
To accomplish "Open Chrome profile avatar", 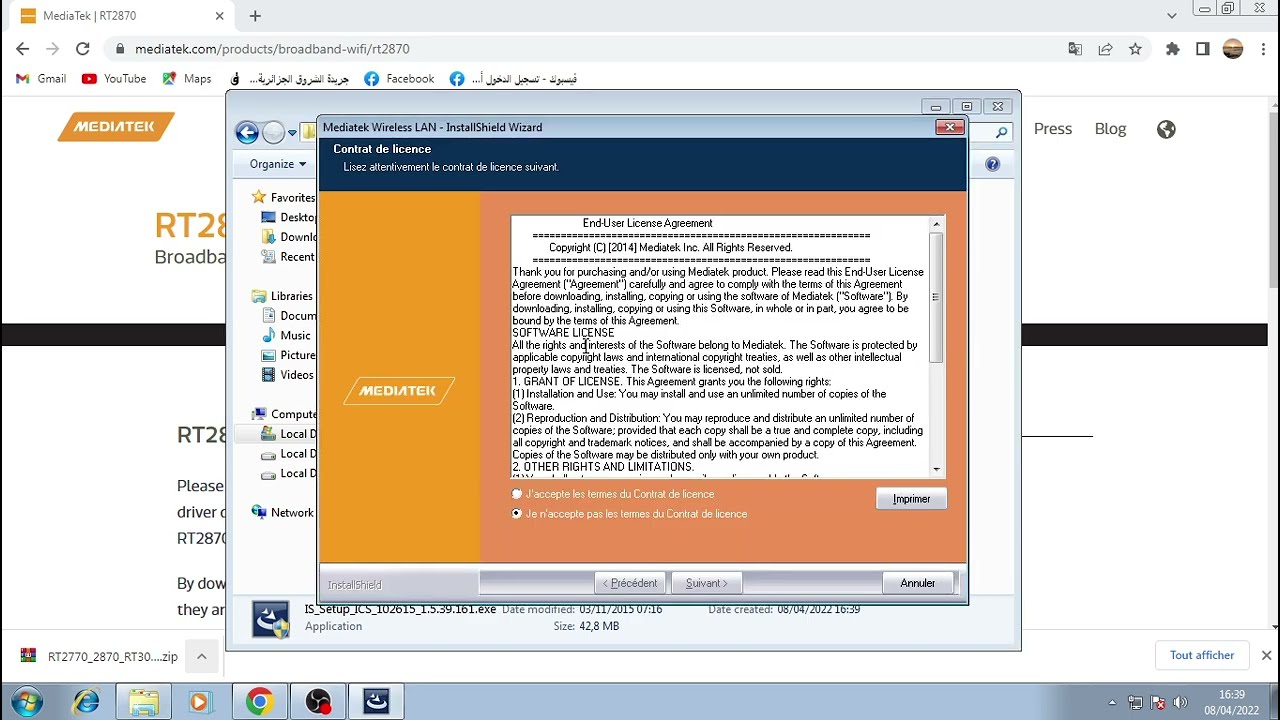I will click(1233, 48).
